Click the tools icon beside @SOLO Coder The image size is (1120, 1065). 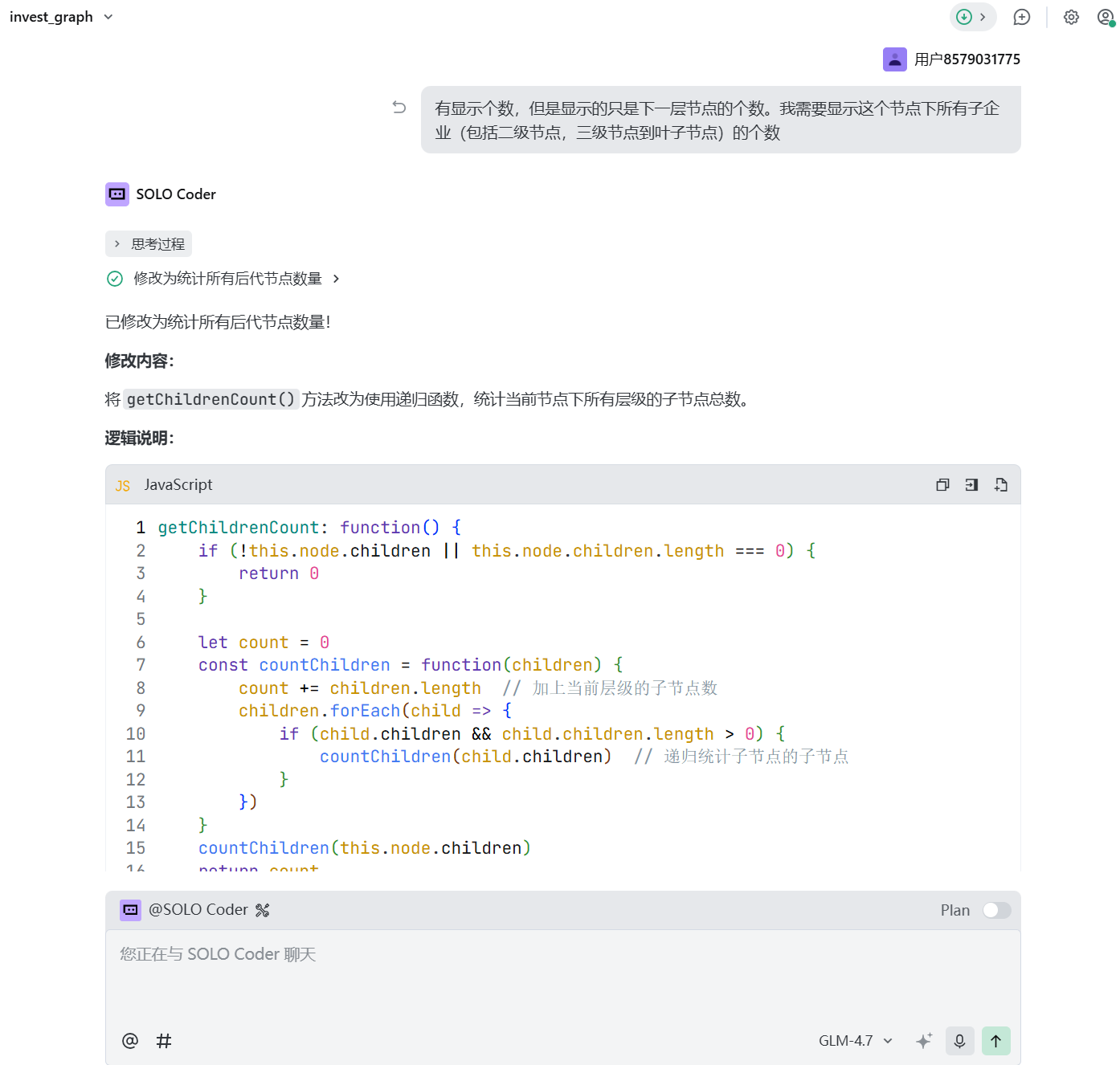(x=263, y=910)
